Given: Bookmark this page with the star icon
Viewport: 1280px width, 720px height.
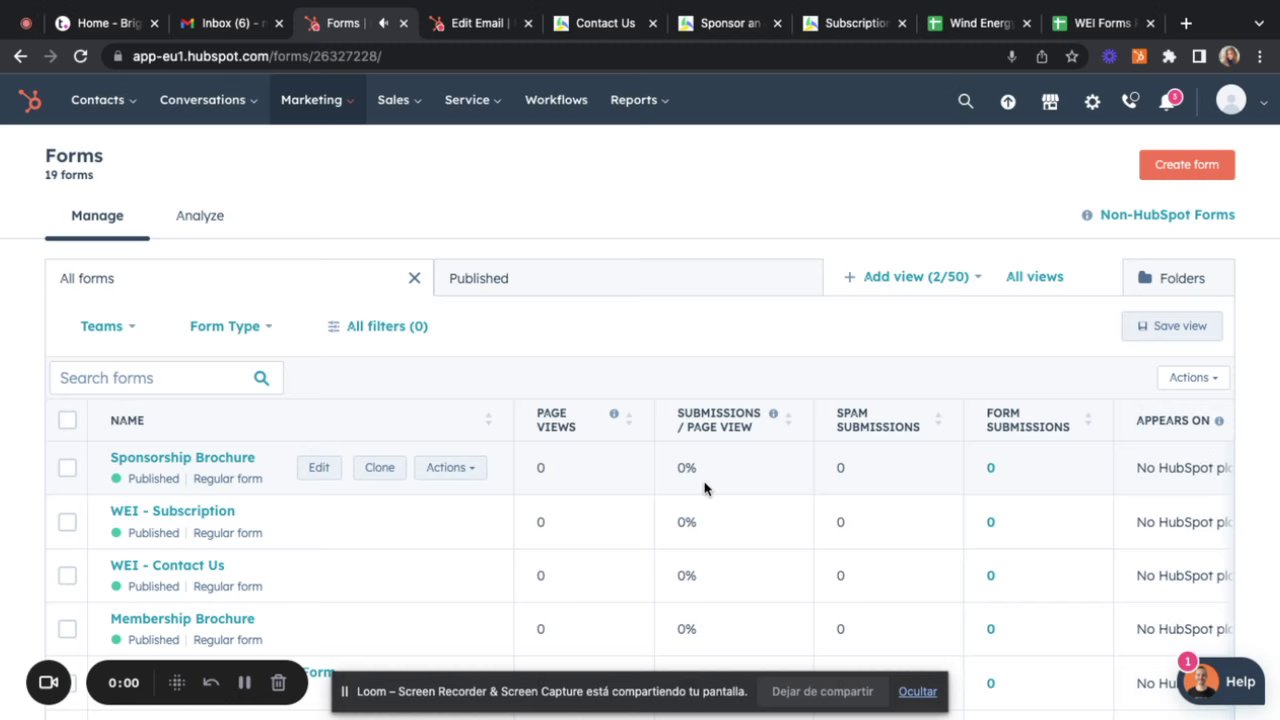Looking at the screenshot, I should pyautogui.click(x=1072, y=56).
